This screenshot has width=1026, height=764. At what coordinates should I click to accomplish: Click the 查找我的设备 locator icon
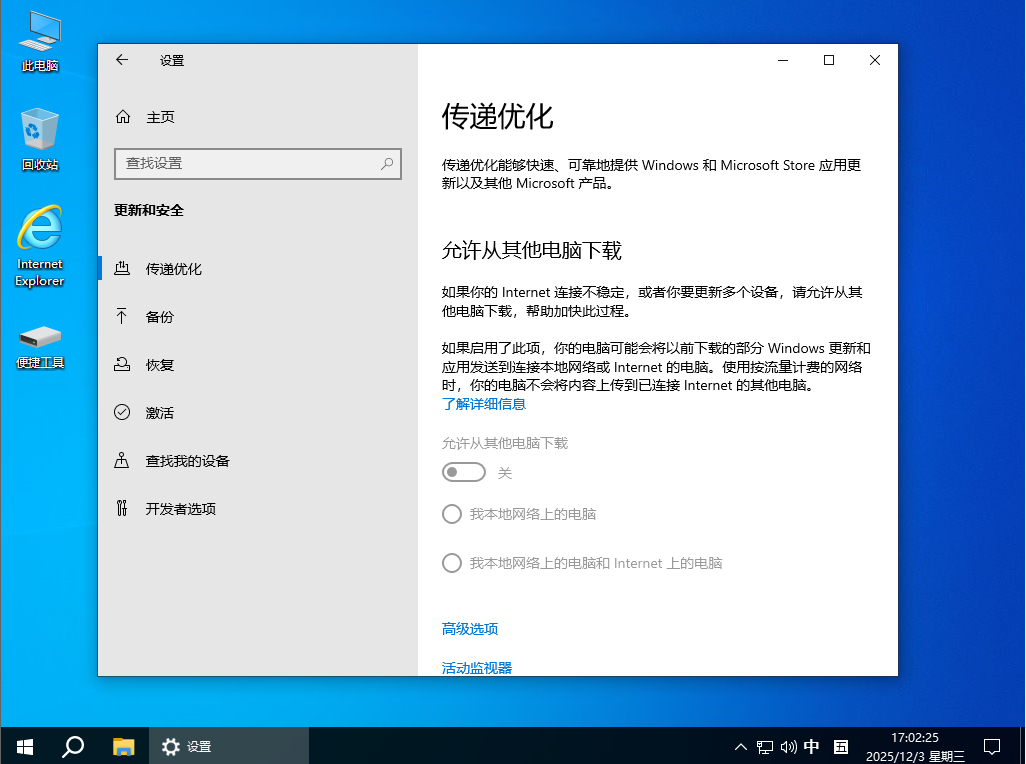coord(122,460)
